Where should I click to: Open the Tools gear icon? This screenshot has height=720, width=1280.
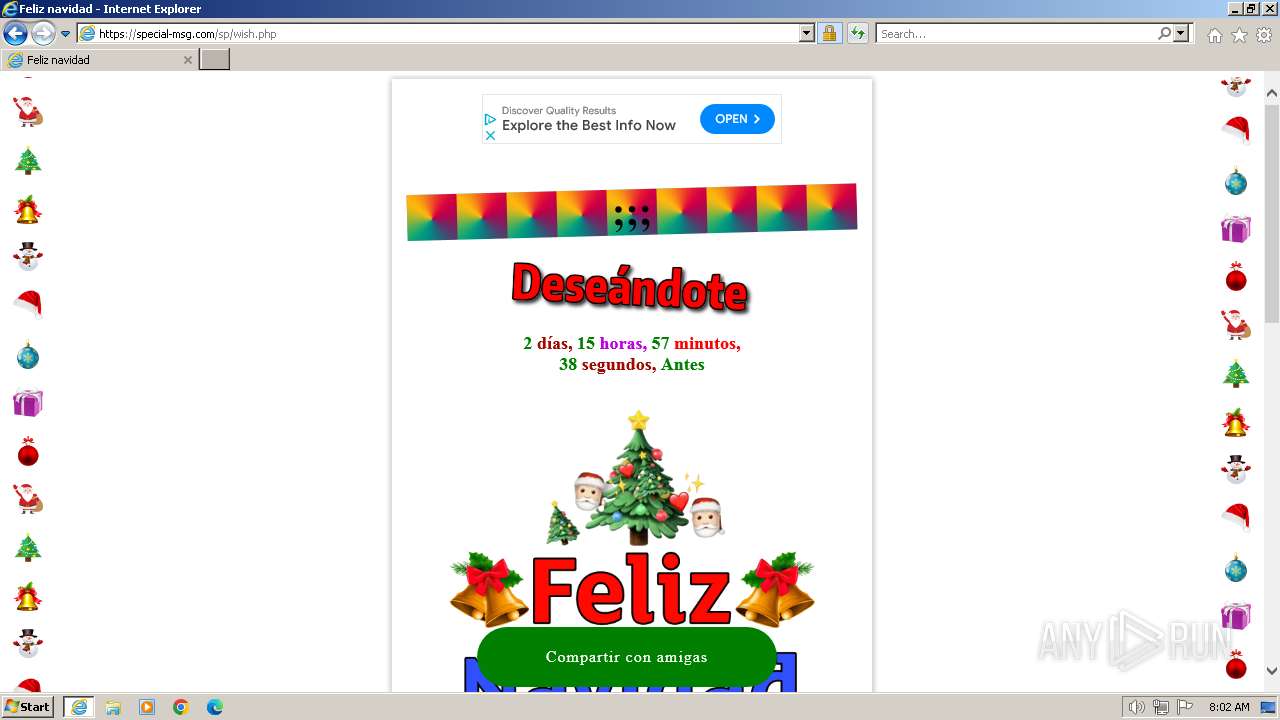(1264, 35)
